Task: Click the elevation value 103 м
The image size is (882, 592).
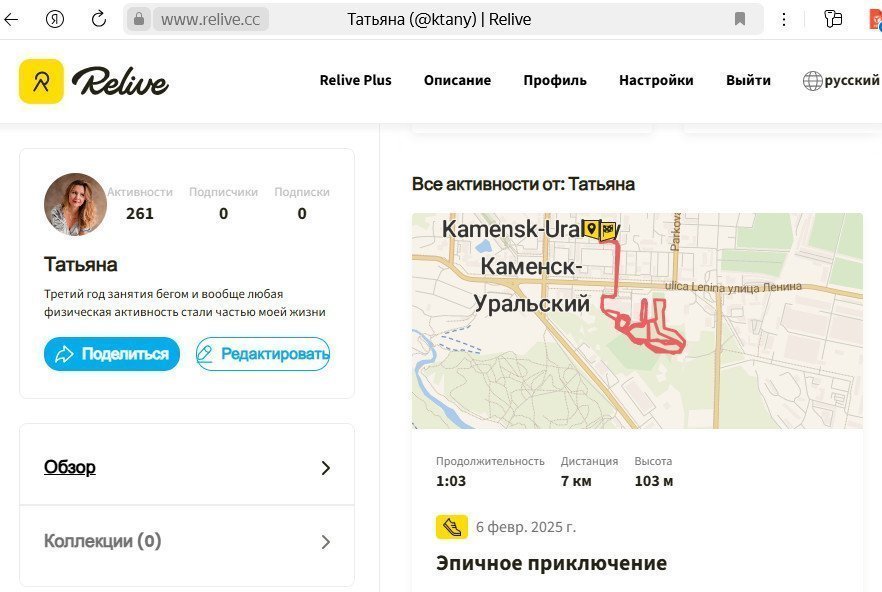Action: (654, 481)
